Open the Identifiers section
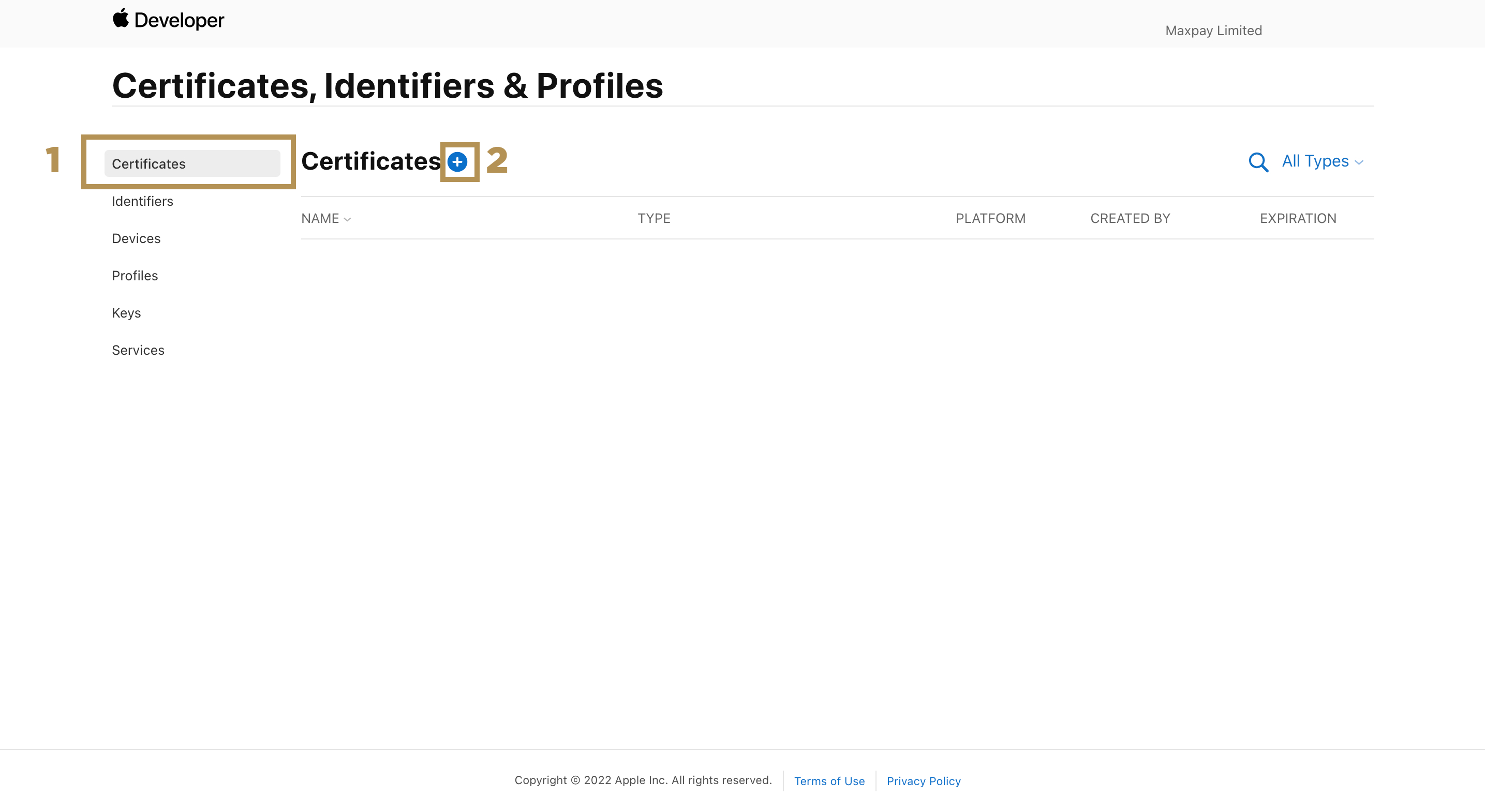 point(142,201)
